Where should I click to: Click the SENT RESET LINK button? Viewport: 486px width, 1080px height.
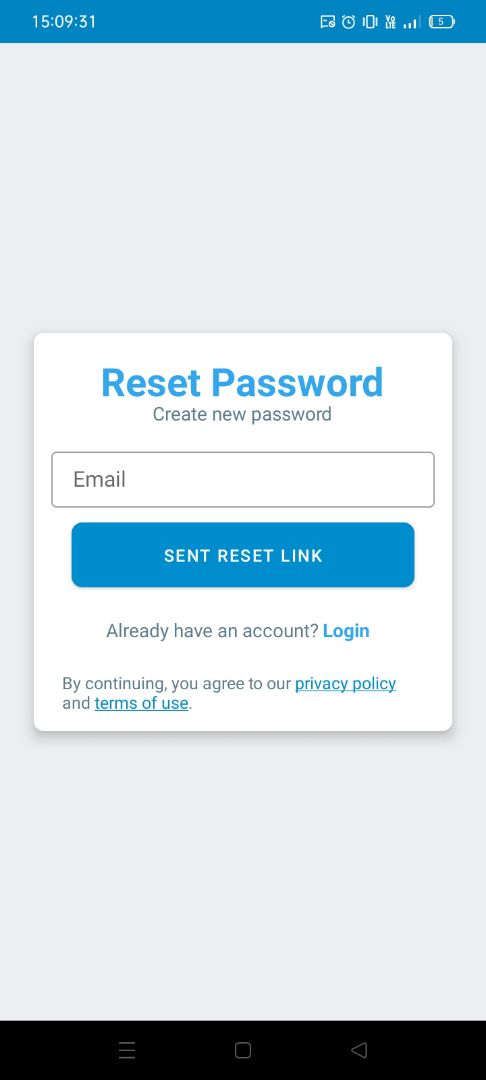[243, 555]
